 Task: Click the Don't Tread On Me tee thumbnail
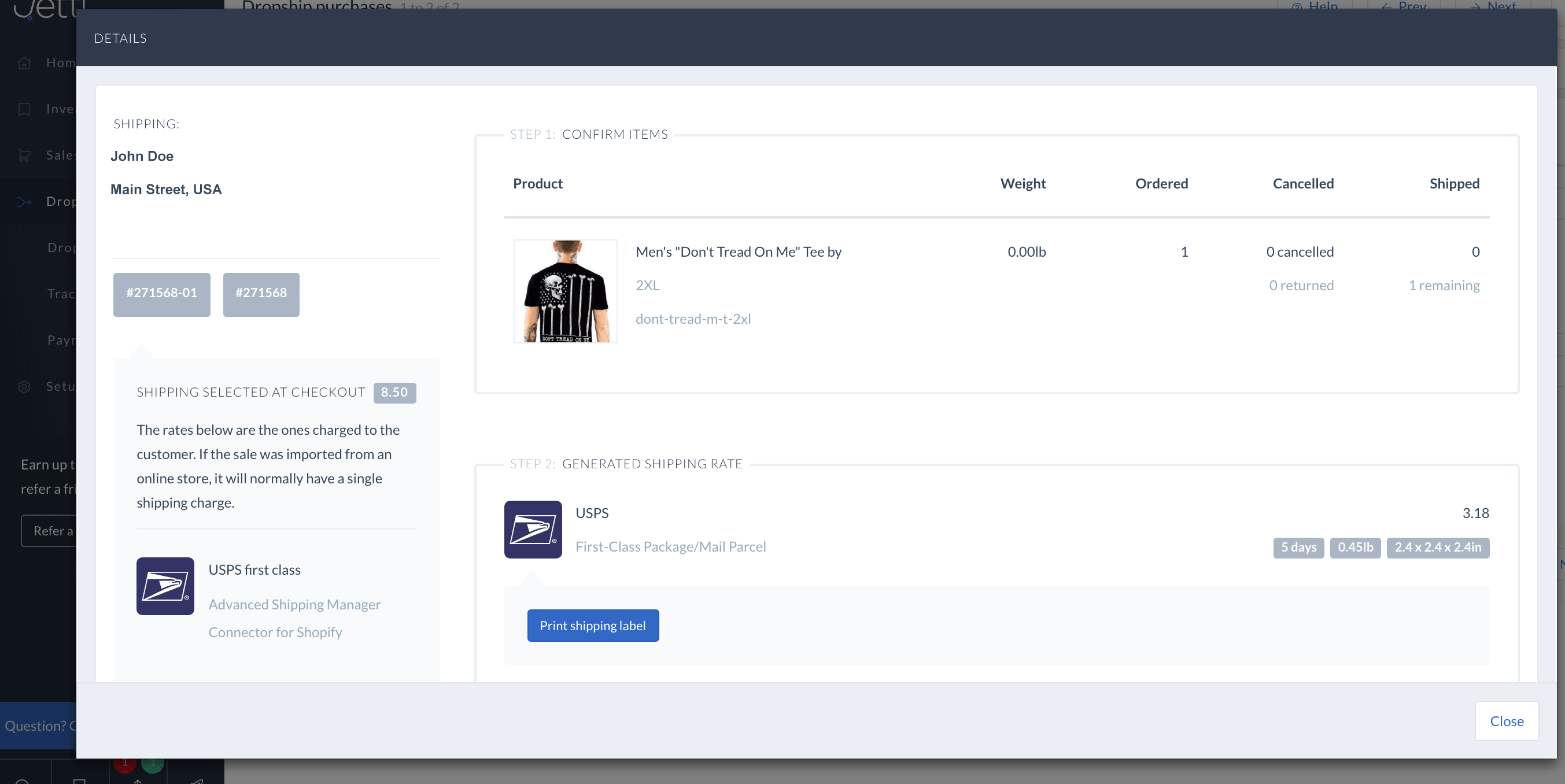tap(565, 291)
